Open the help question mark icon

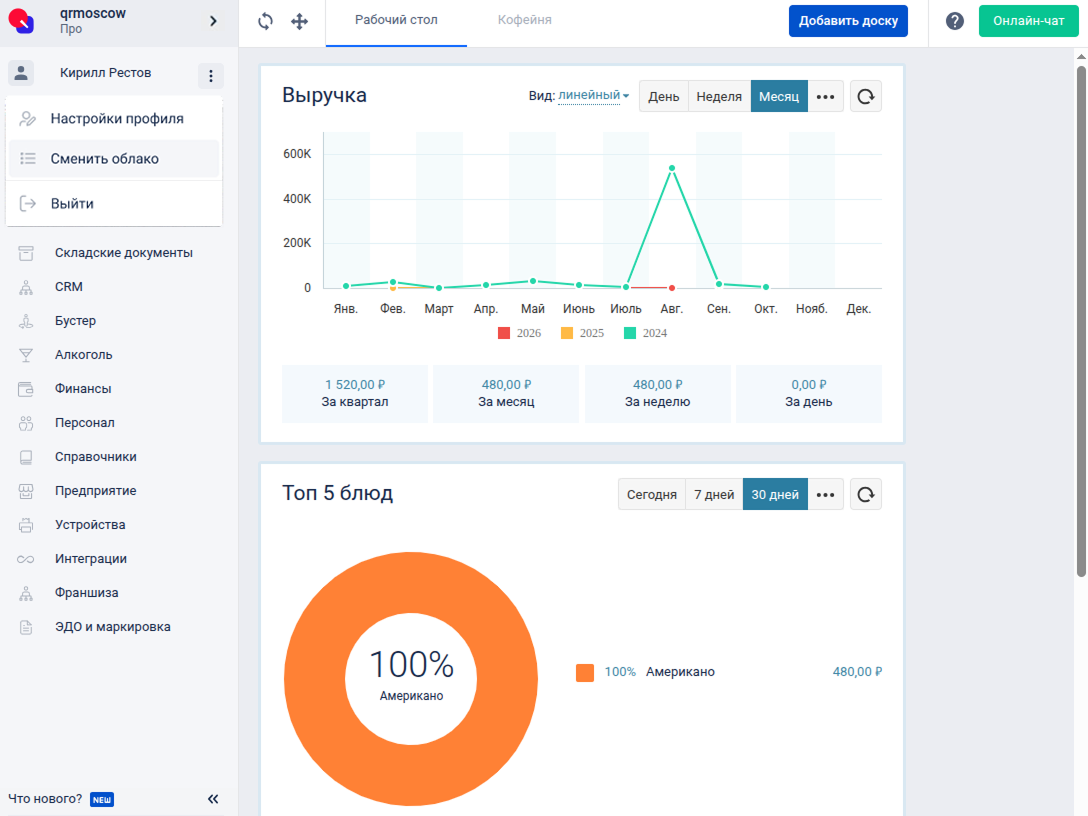point(955,21)
